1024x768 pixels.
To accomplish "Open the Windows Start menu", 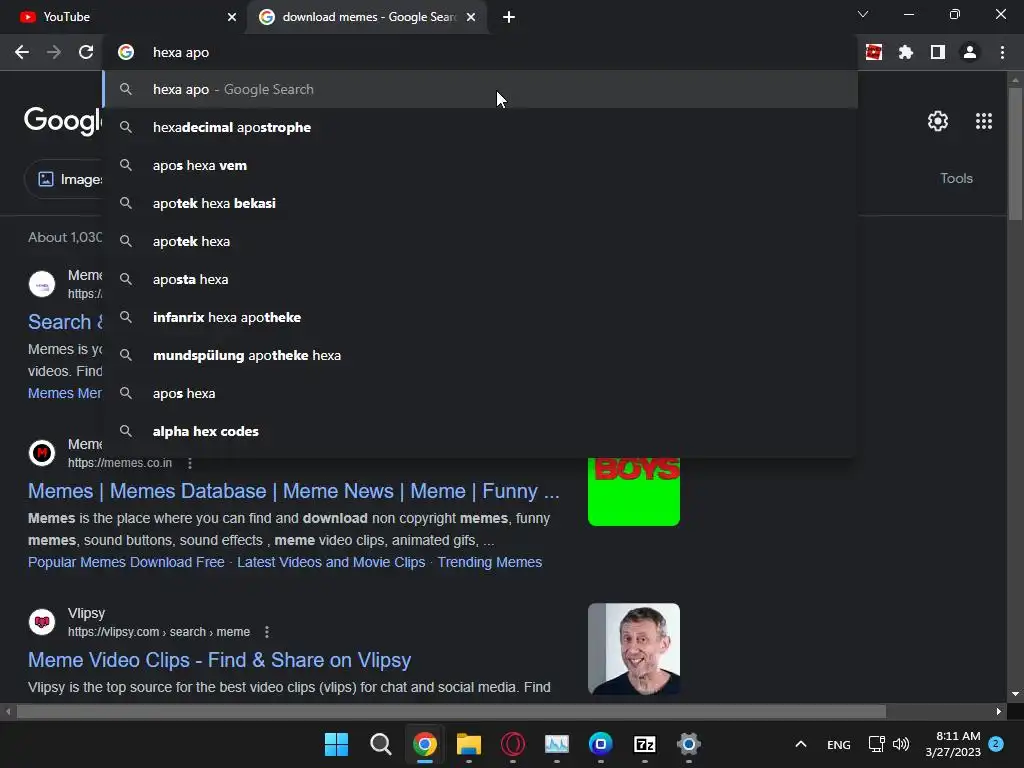I will [336, 744].
